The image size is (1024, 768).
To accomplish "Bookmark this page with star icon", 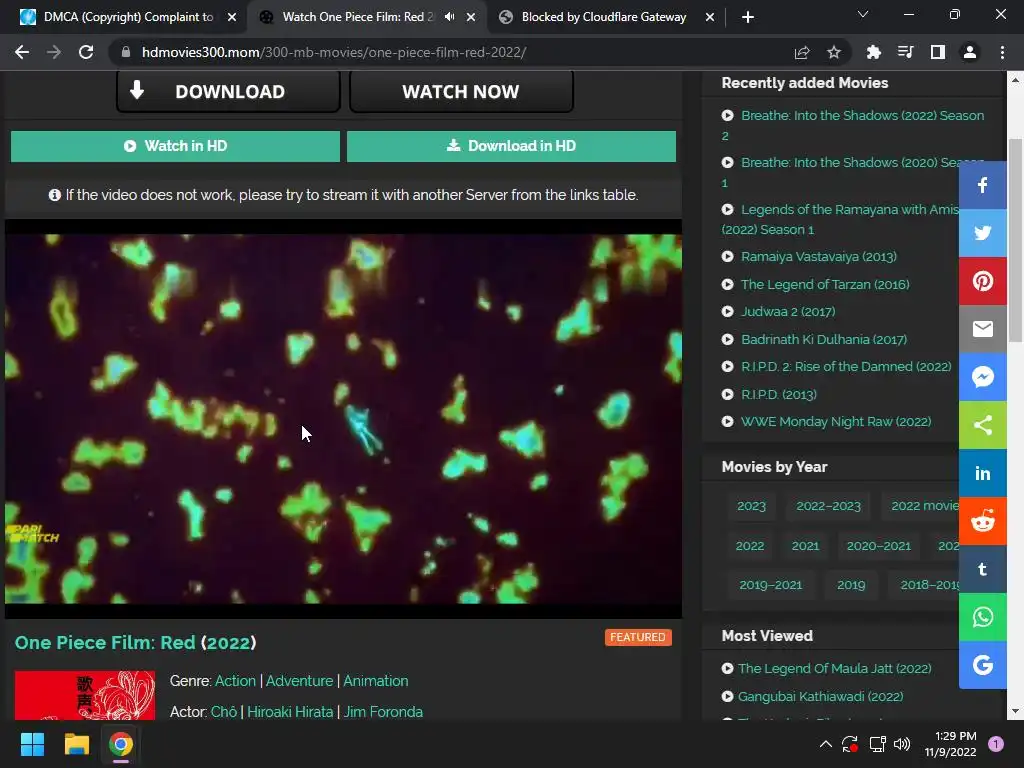I will [834, 52].
